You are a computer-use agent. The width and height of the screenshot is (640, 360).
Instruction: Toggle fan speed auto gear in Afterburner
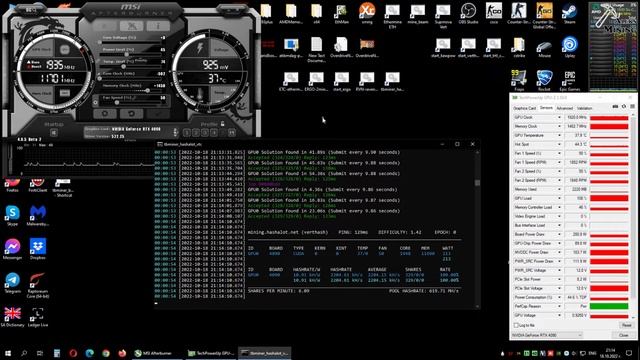[x=96, y=102]
